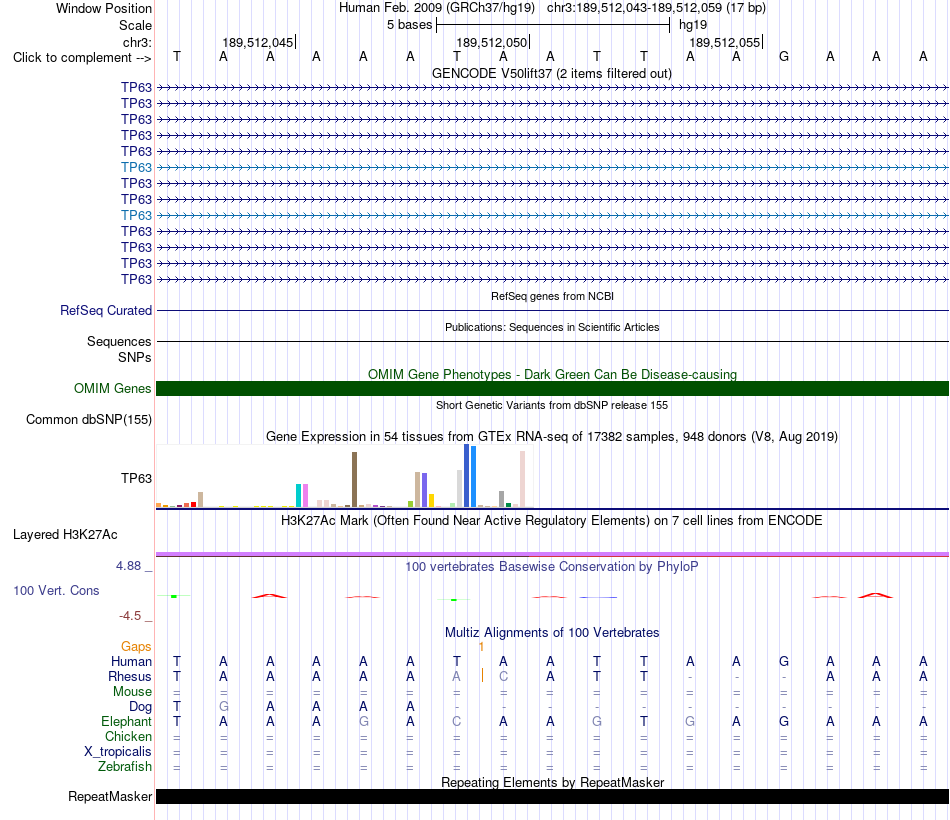Click the "5 bases" scale label
950x820 pixels.
click(410, 25)
